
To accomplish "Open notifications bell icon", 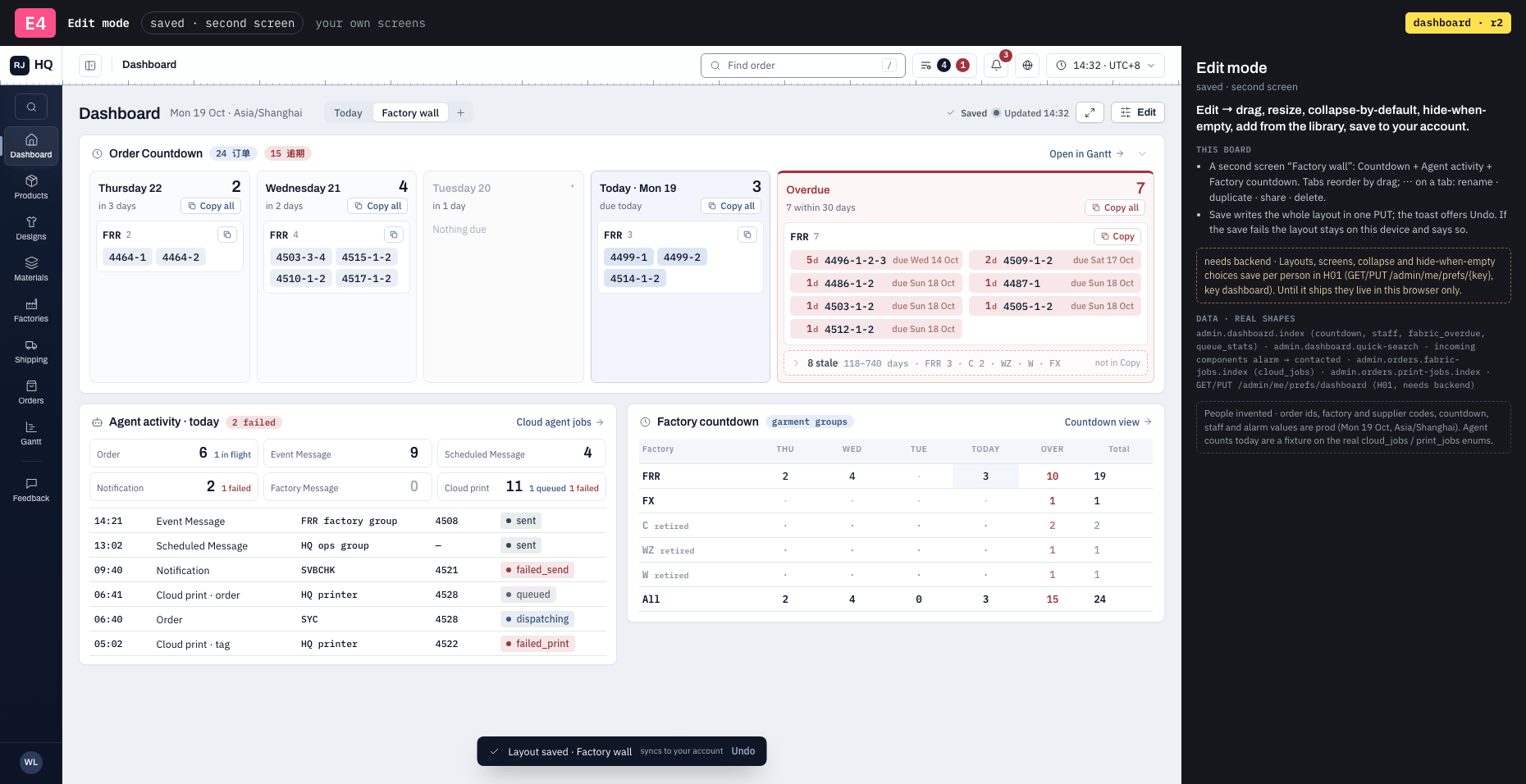I will tap(996, 66).
